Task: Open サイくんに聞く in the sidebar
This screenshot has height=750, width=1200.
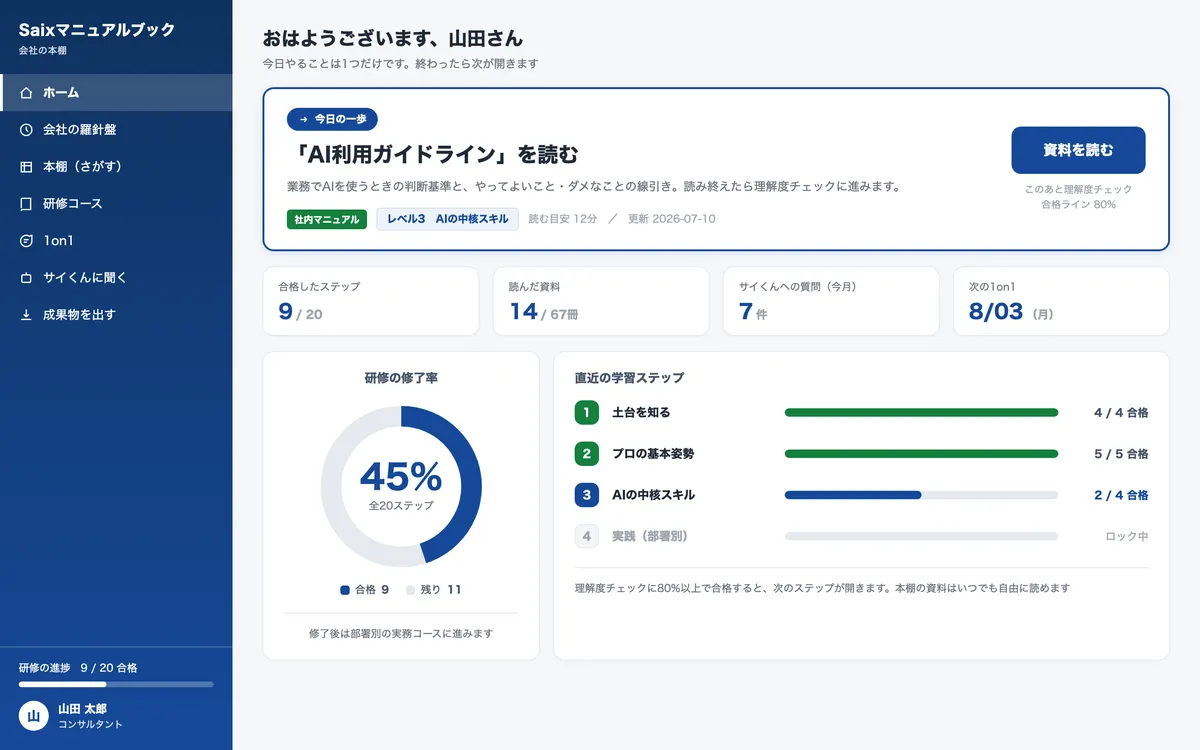Action: [116, 278]
